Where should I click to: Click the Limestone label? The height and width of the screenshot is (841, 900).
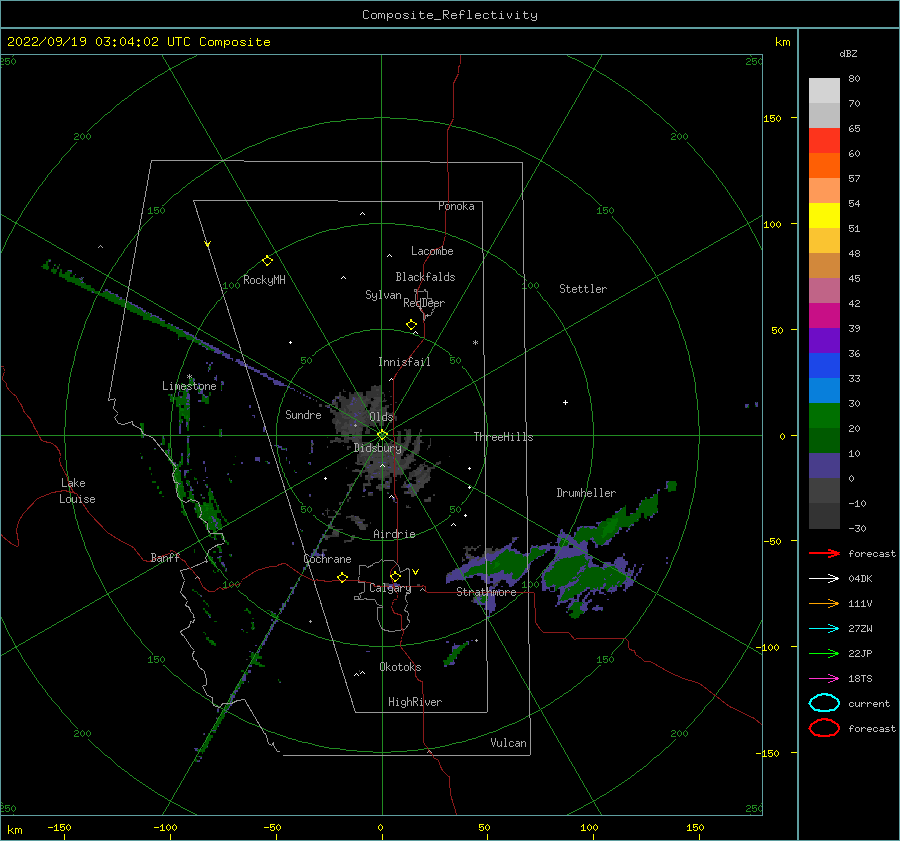coord(189,386)
